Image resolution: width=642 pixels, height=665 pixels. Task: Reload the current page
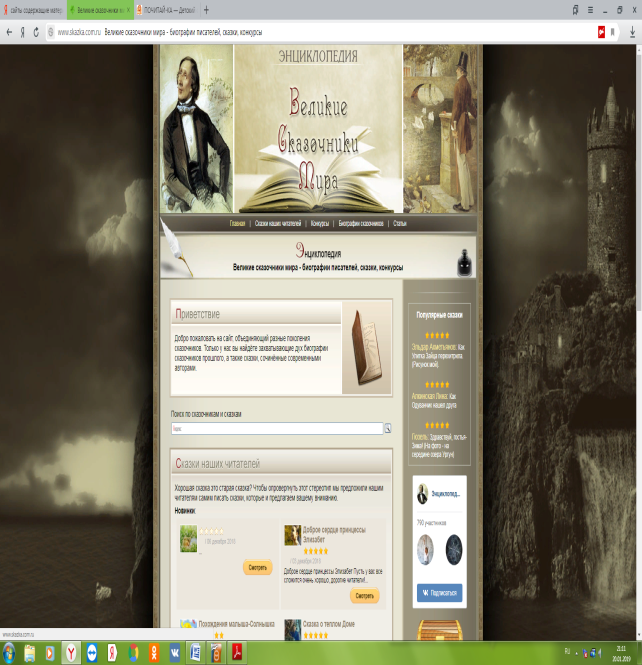point(36,32)
